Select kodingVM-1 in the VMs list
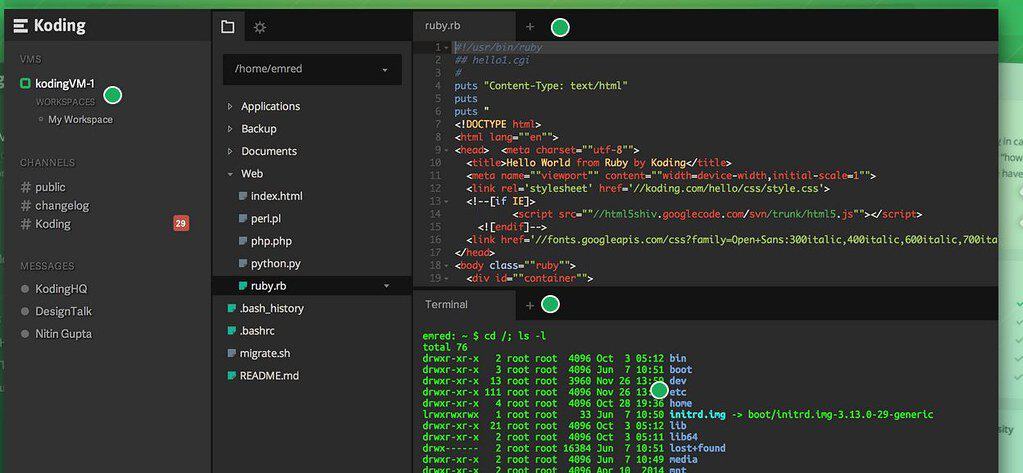1023x473 pixels. click(65, 84)
